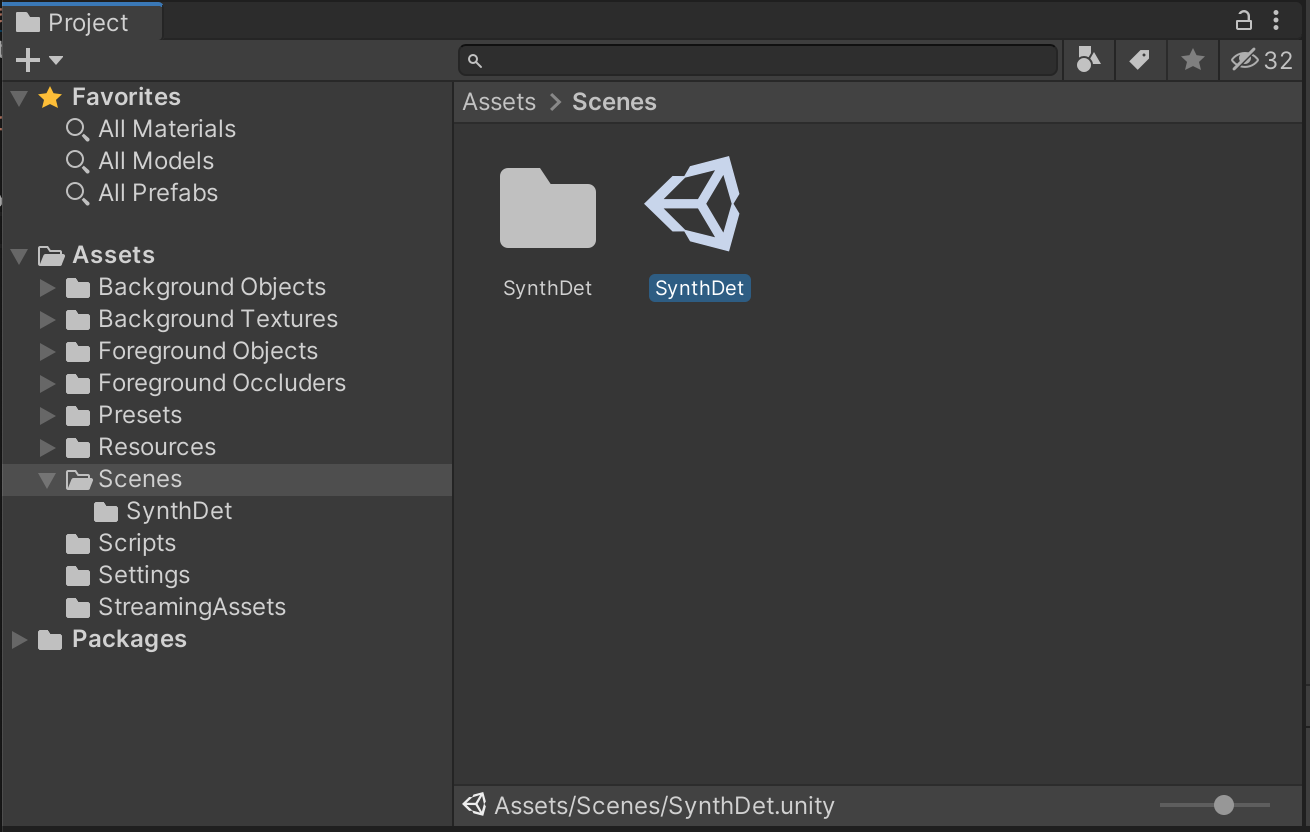This screenshot has width=1310, height=832.
Task: Click the icon size slider handle
Action: coord(1223,805)
